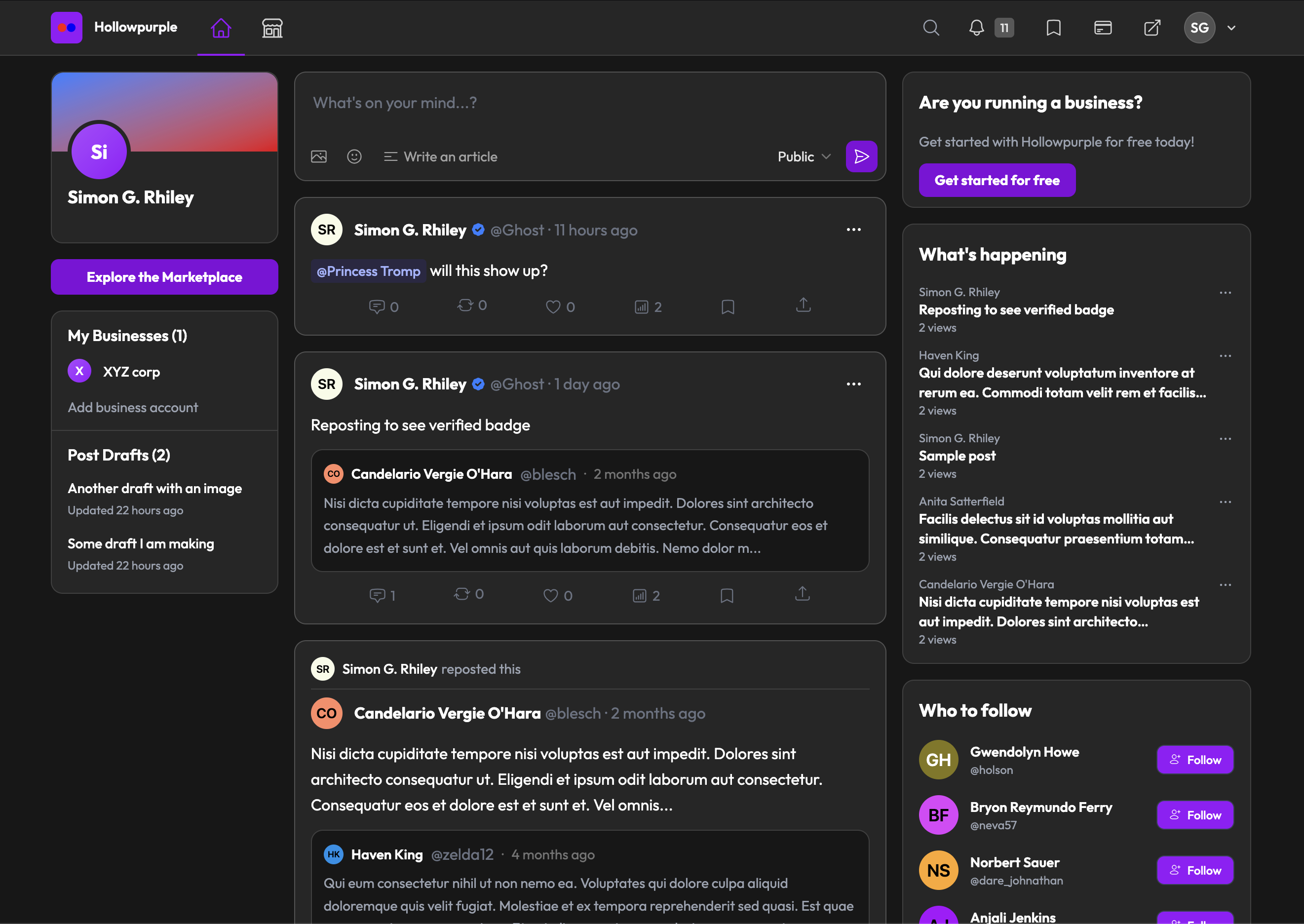Click Simon G. Rhiley name in sidebar card
The height and width of the screenshot is (924, 1304).
click(x=131, y=197)
